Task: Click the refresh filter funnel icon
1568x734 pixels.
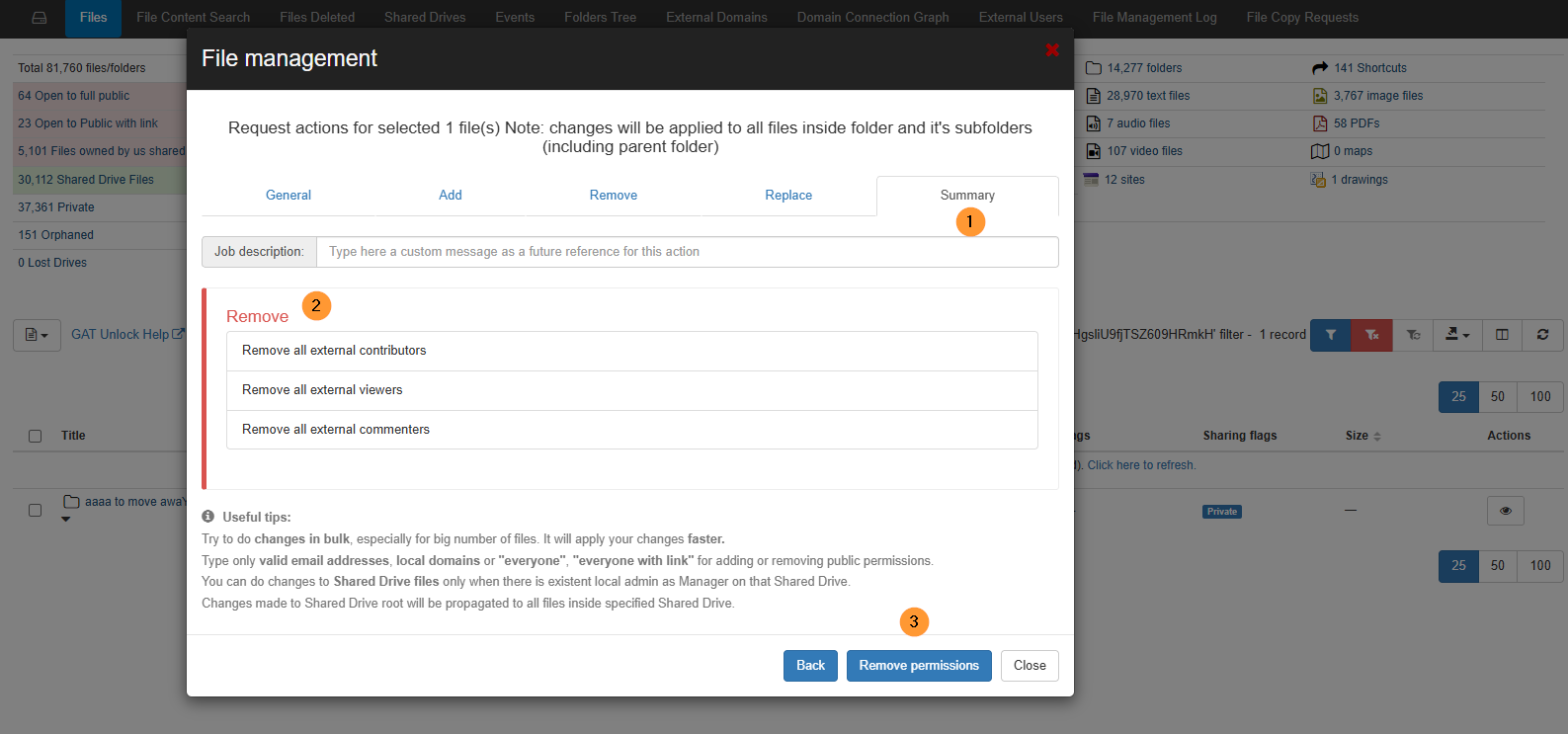Action: (x=1414, y=335)
